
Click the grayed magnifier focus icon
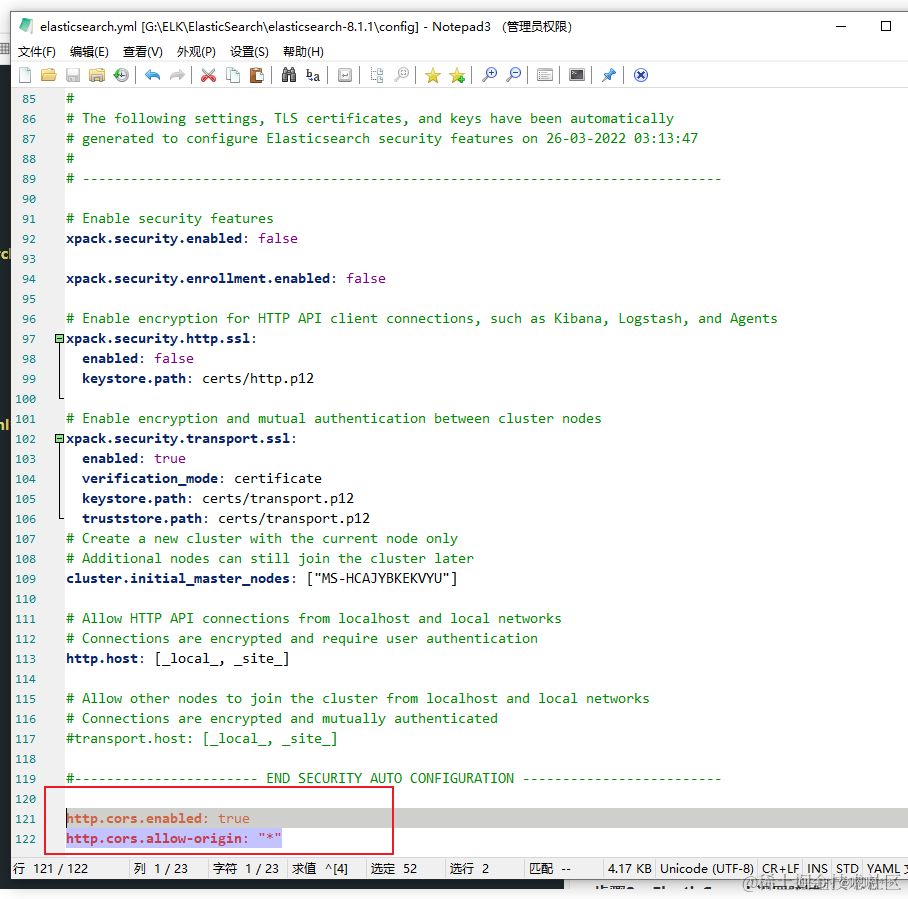tap(401, 75)
